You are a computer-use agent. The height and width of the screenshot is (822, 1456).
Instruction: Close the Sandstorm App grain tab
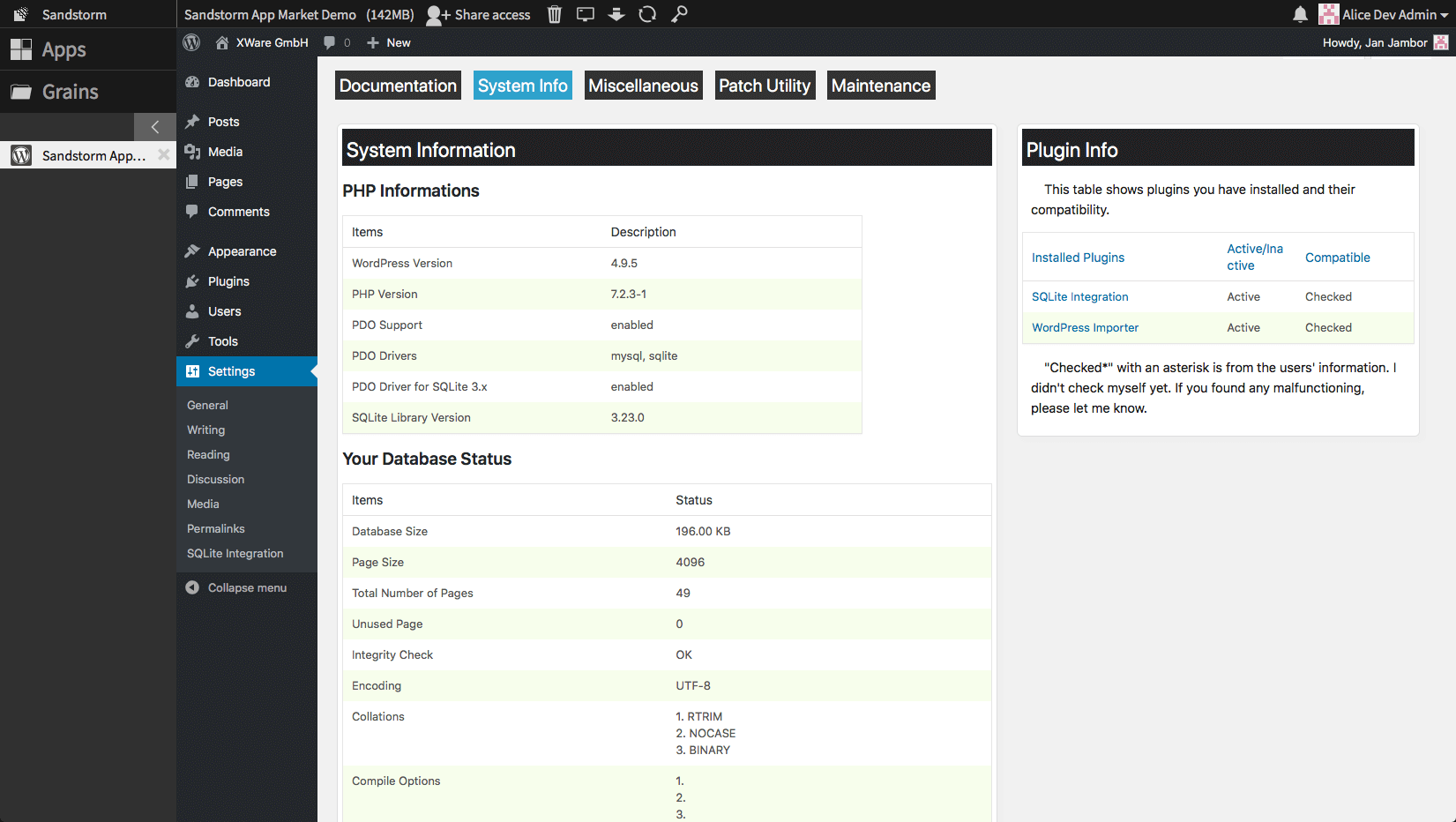(163, 154)
